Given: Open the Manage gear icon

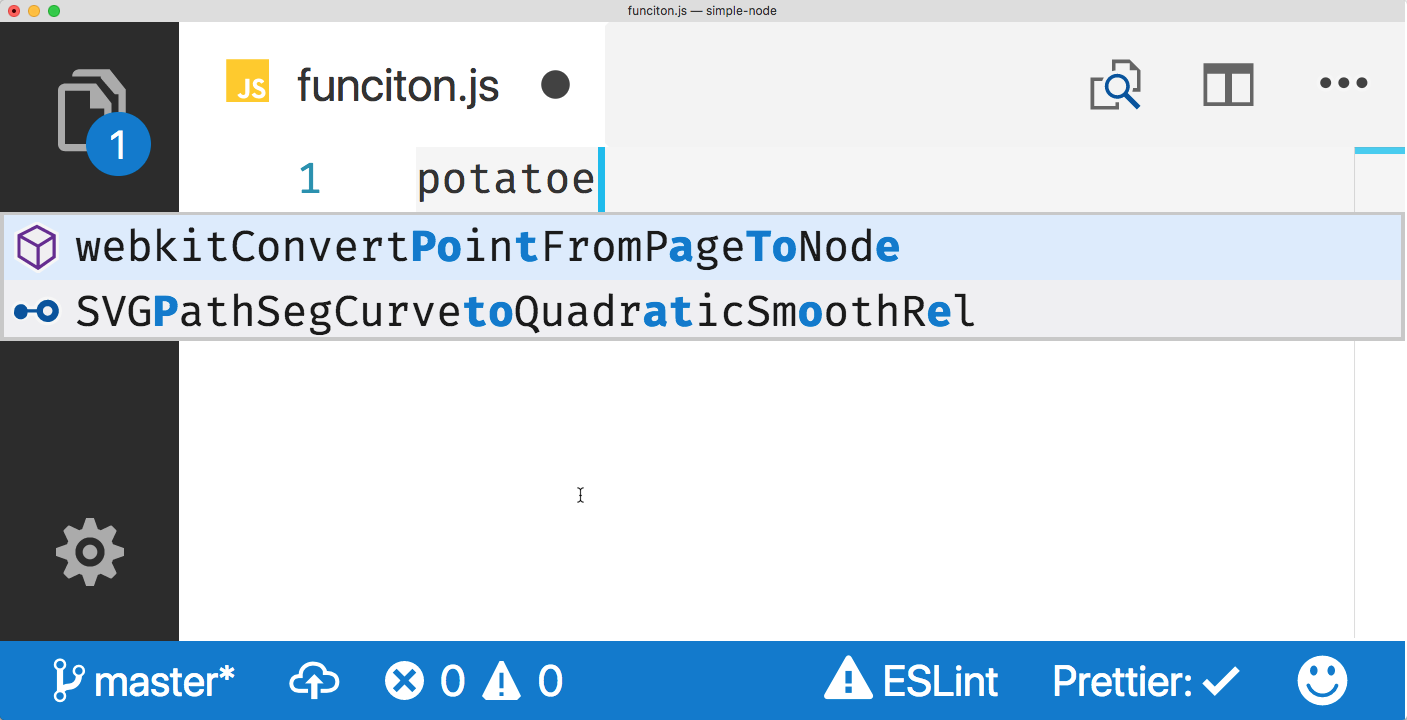Looking at the screenshot, I should [x=90, y=551].
